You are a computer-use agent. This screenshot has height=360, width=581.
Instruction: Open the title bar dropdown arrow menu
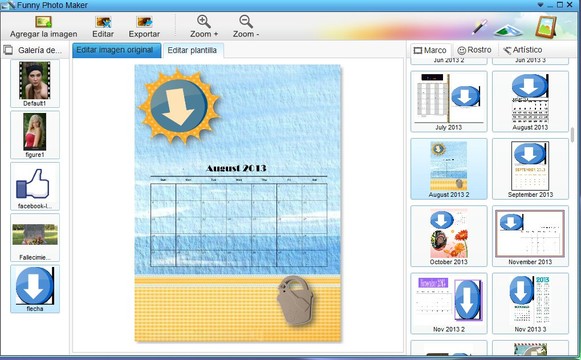click(540, 5)
